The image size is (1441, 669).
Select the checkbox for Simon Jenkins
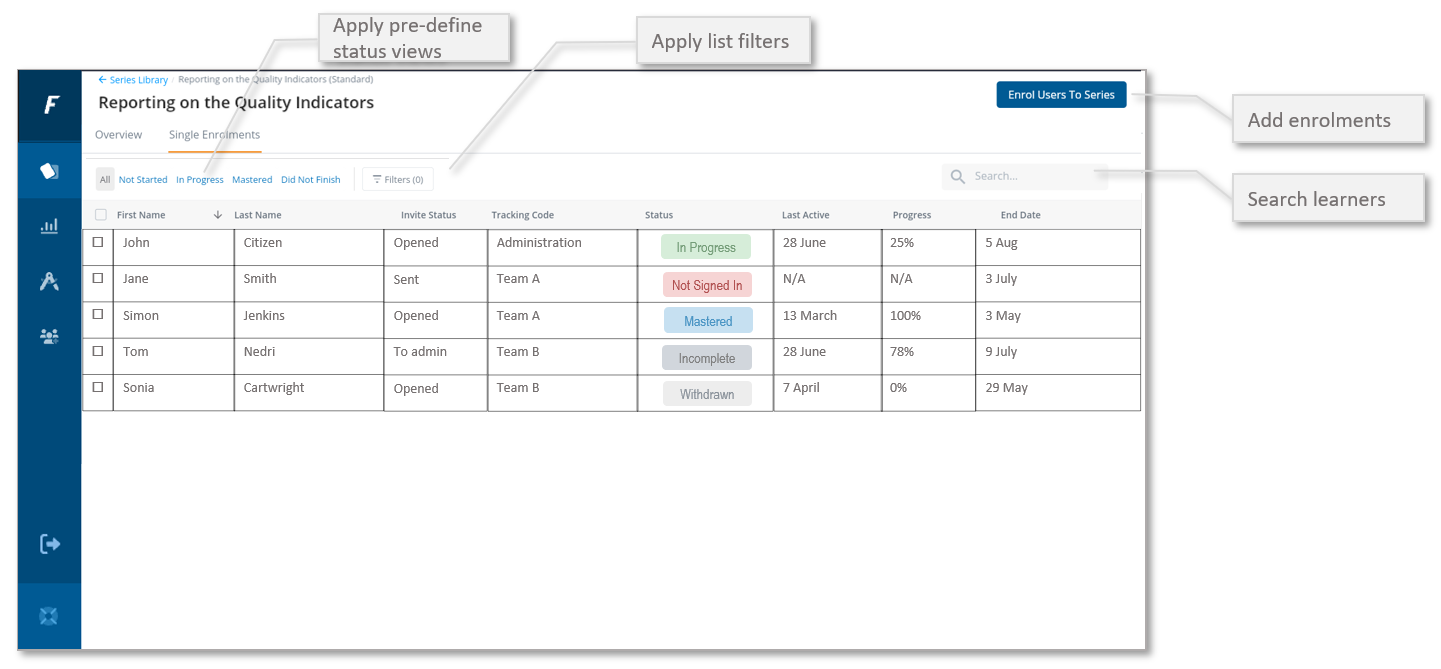(x=98, y=314)
